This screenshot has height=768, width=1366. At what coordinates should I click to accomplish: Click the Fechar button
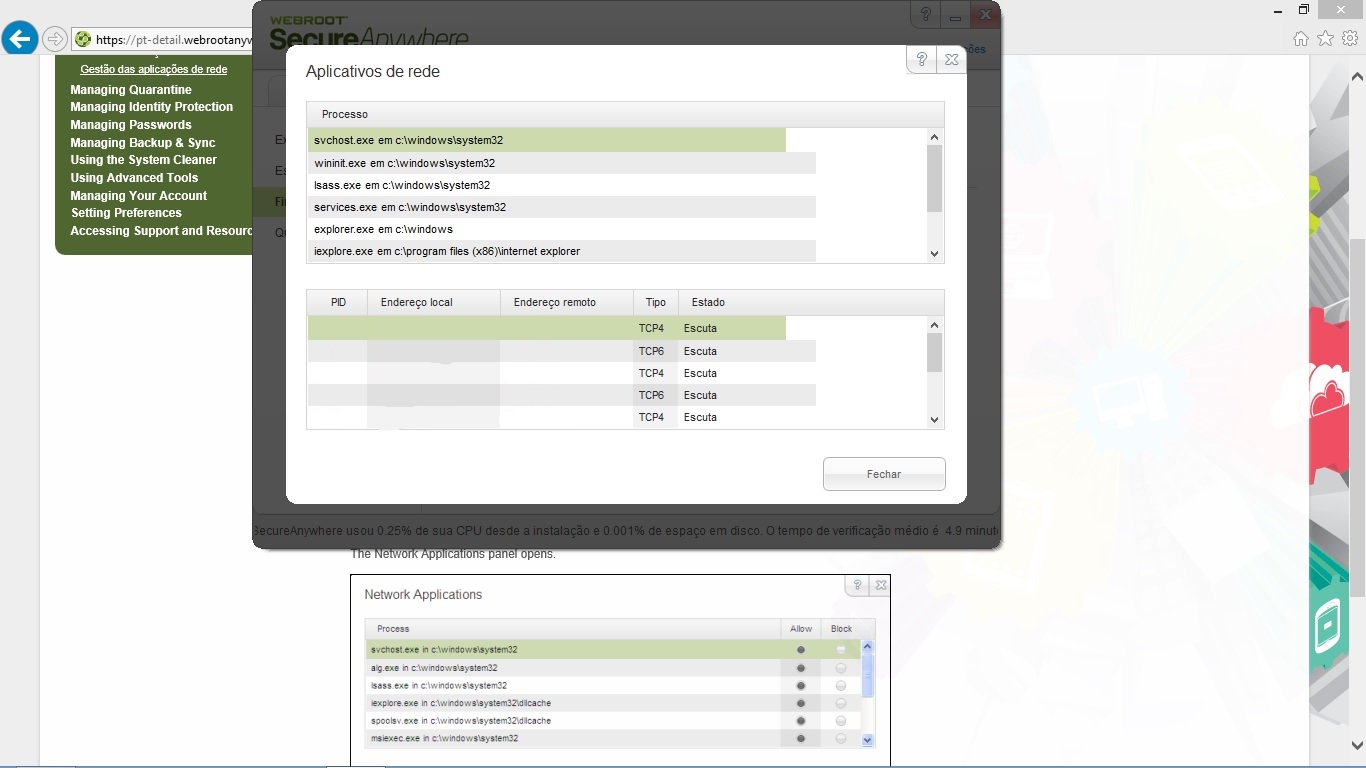884,474
